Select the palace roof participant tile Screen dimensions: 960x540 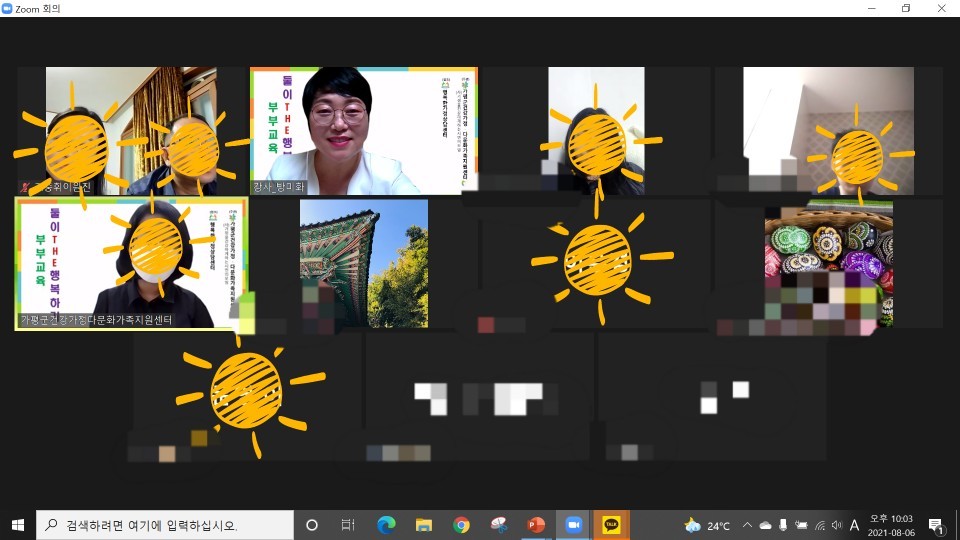(364, 262)
